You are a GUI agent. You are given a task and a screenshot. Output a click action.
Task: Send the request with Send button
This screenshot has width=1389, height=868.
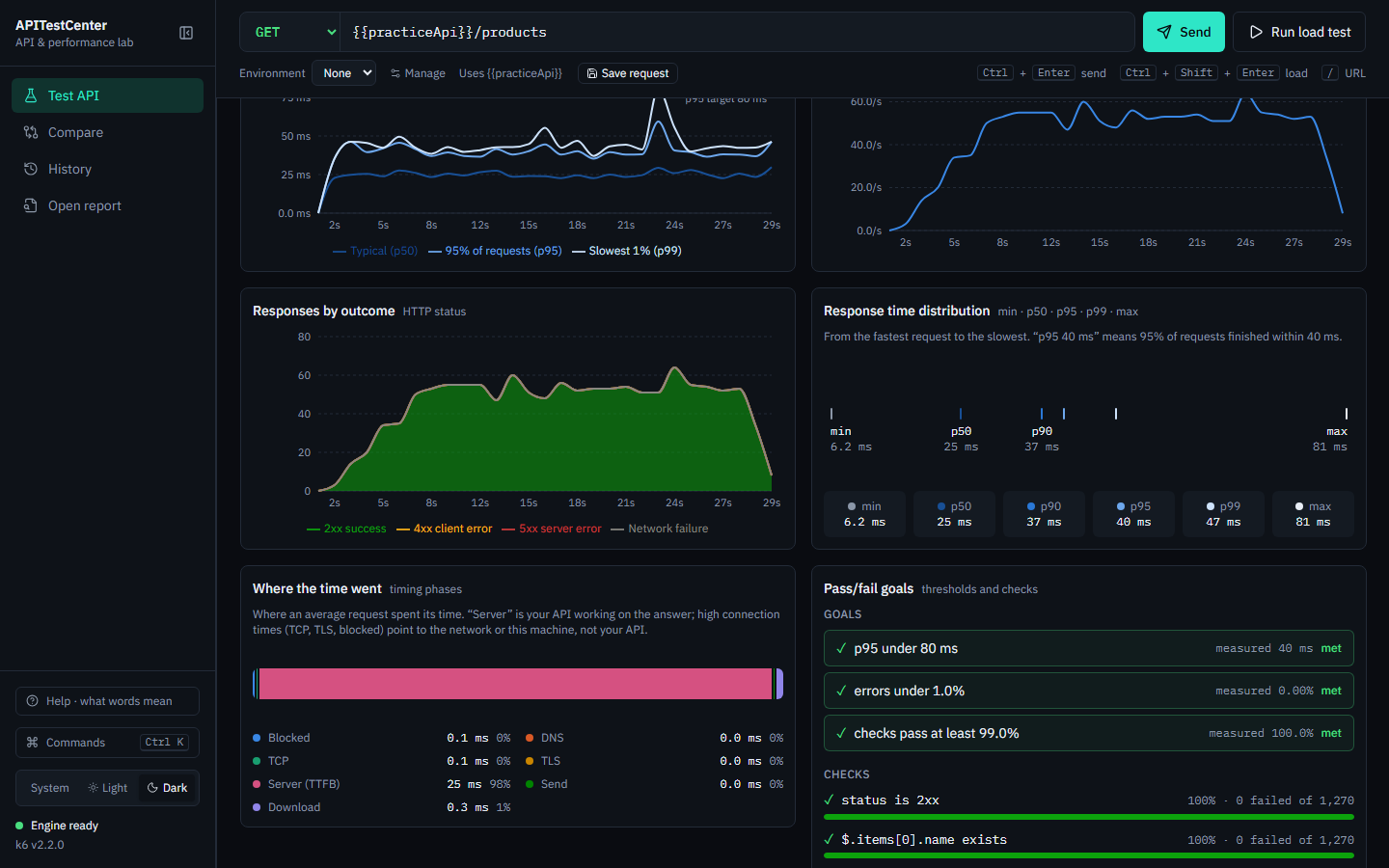(x=1184, y=32)
